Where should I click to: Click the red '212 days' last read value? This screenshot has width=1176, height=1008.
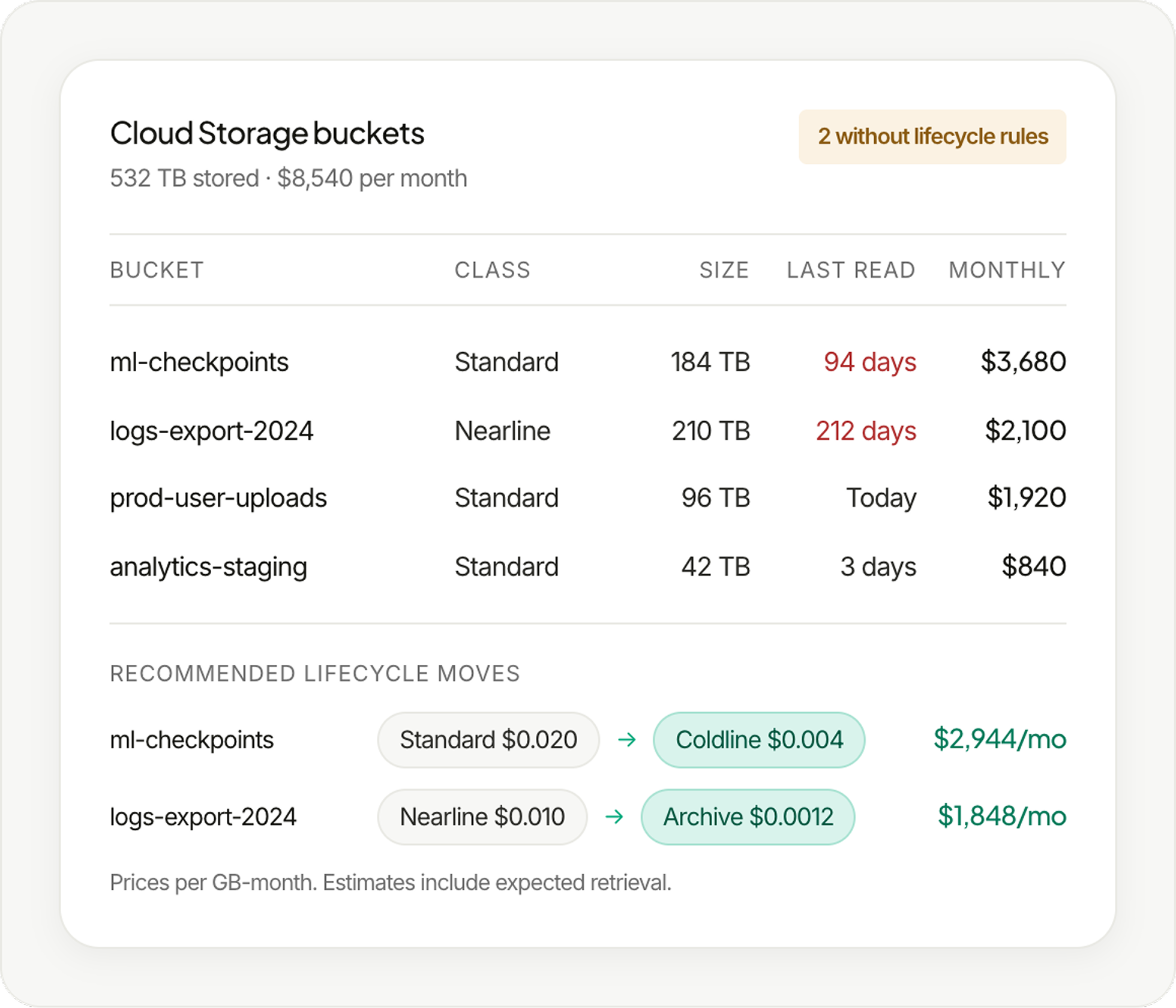click(x=866, y=431)
